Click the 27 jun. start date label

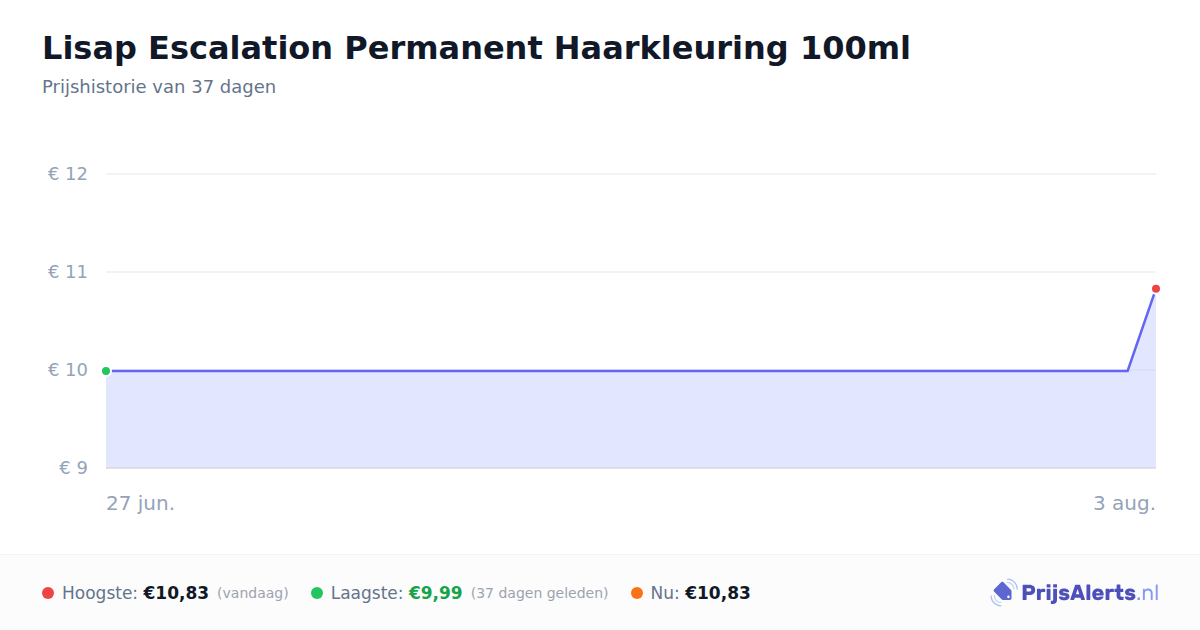pyautogui.click(x=141, y=503)
